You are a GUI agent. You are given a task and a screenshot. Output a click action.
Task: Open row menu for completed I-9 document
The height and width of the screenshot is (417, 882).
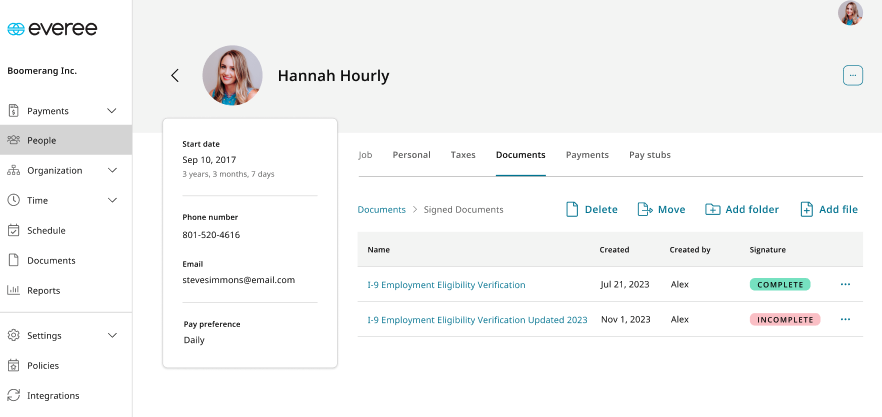(845, 285)
